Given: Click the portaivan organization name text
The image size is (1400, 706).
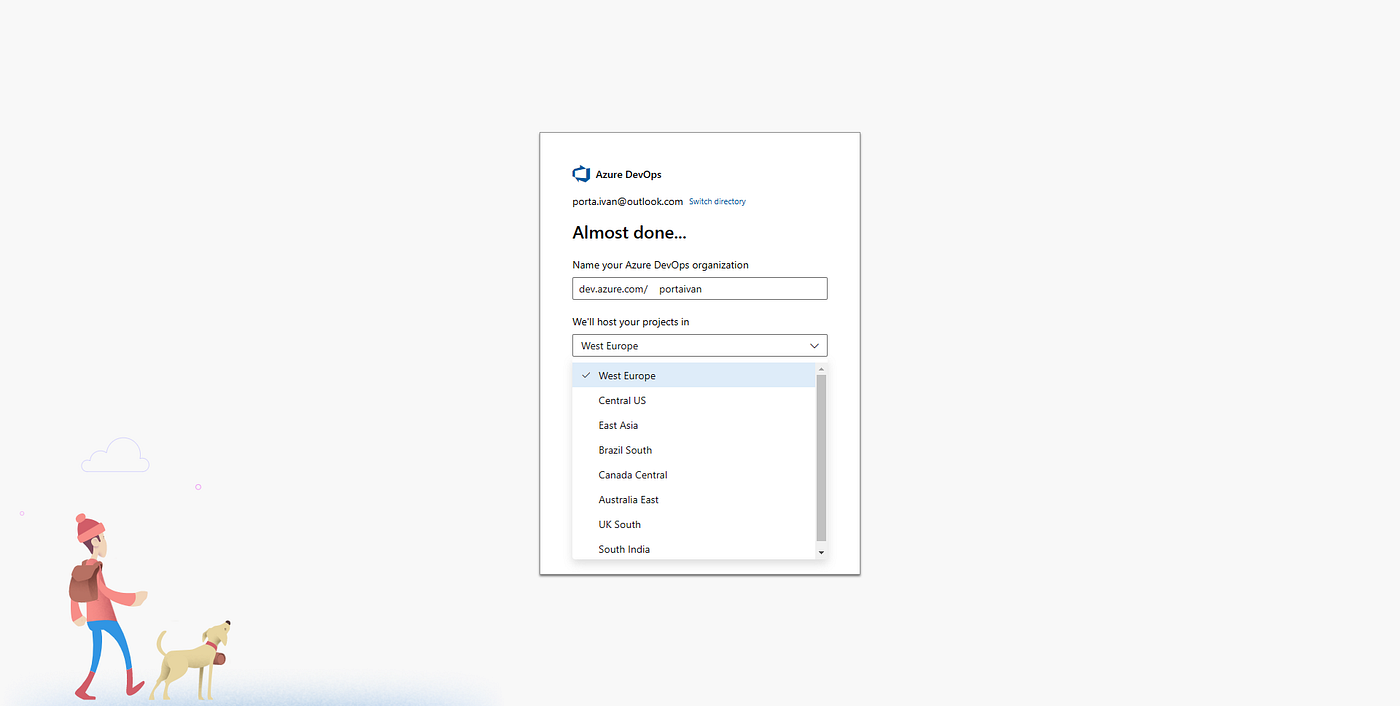Looking at the screenshot, I should [680, 288].
